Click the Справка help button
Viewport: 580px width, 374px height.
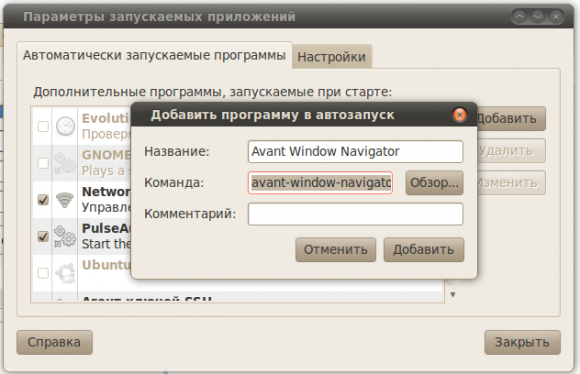pyautogui.click(x=54, y=342)
